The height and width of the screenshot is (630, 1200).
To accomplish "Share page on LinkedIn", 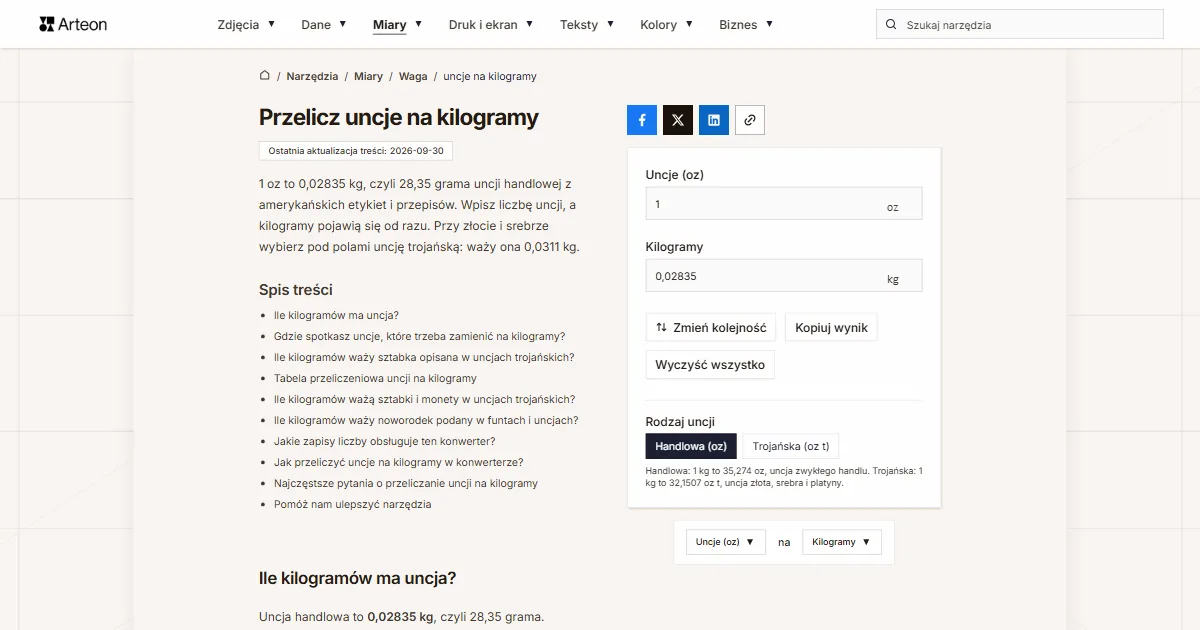I will [x=714, y=120].
